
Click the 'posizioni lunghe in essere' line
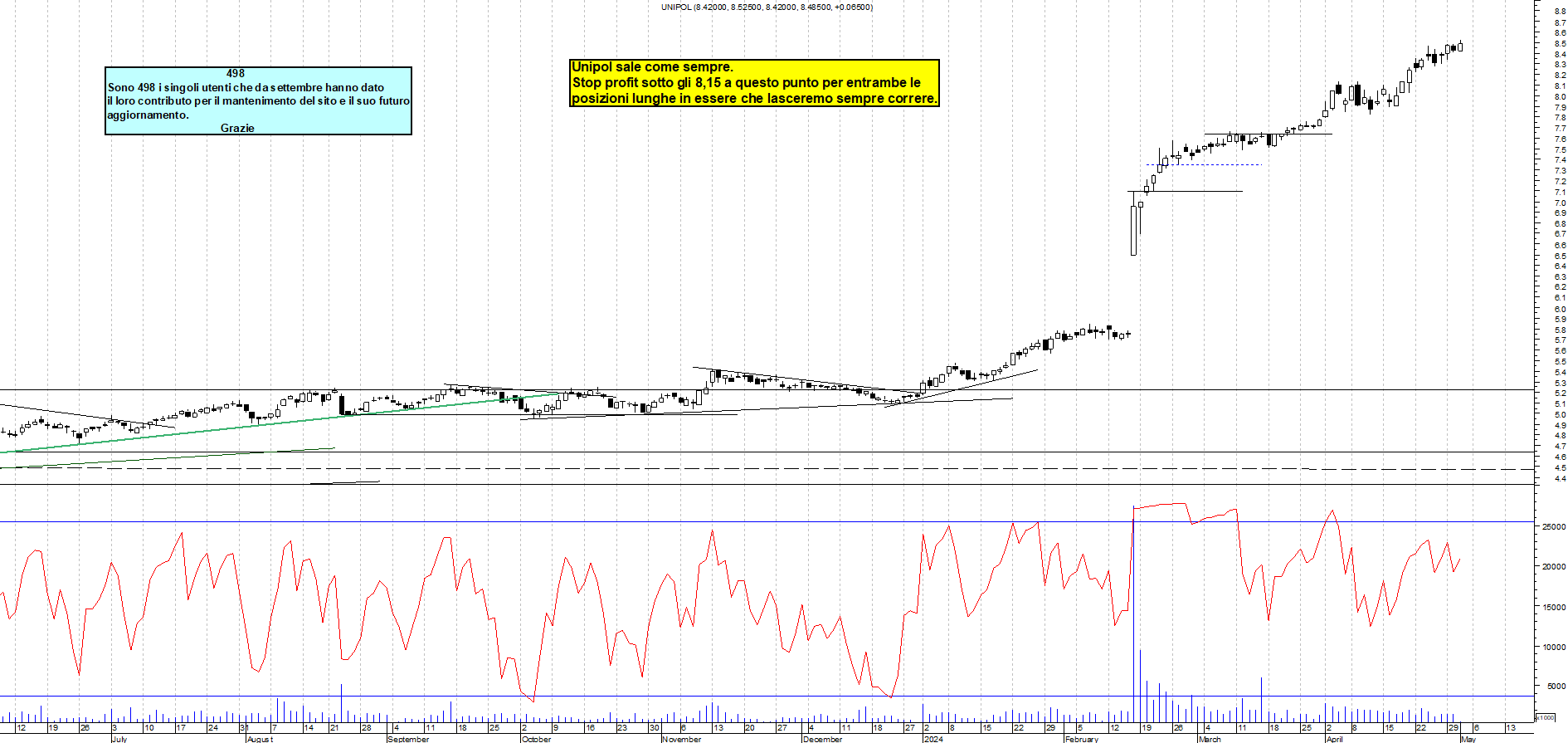pyautogui.click(x=754, y=98)
